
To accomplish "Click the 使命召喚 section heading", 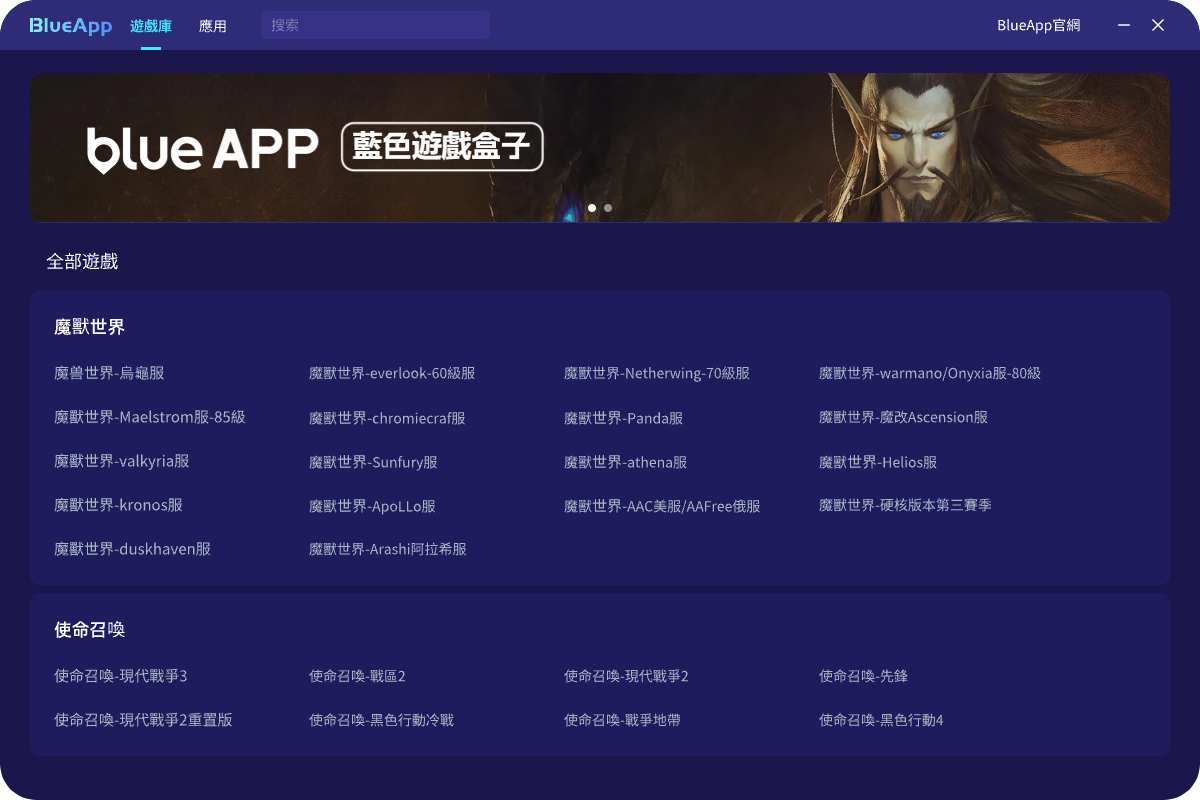I will click(89, 630).
